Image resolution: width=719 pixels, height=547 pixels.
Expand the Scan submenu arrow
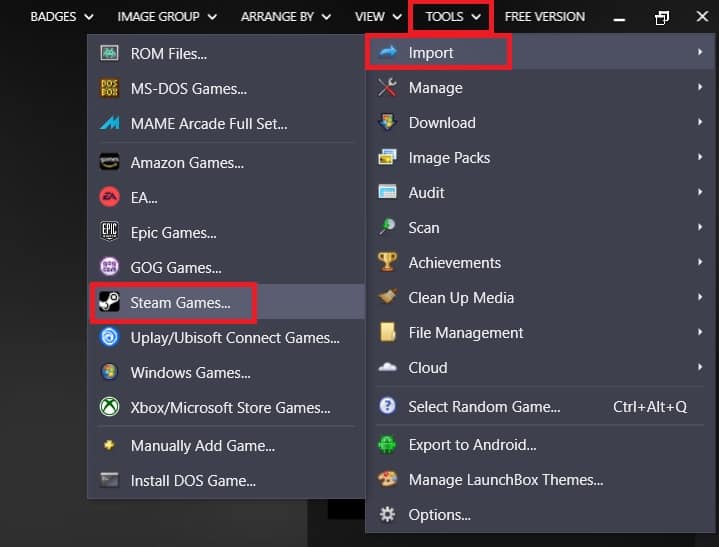point(700,227)
